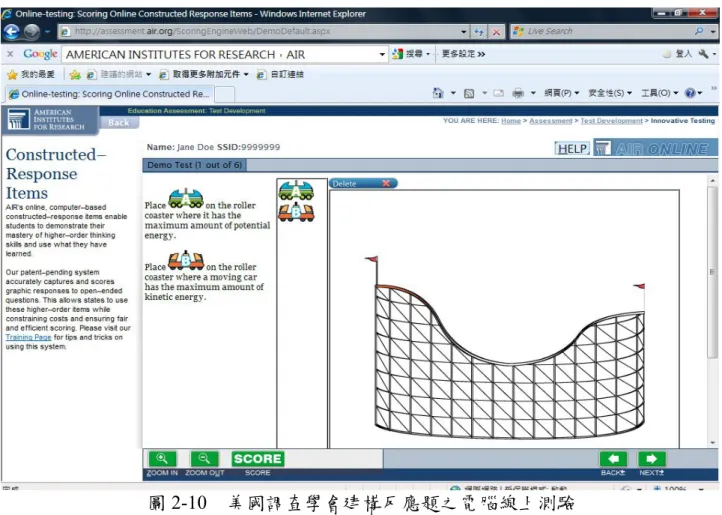Open the Google toolbar wrench settings
This screenshot has width=722, height=515.
pyautogui.click(x=704, y=54)
